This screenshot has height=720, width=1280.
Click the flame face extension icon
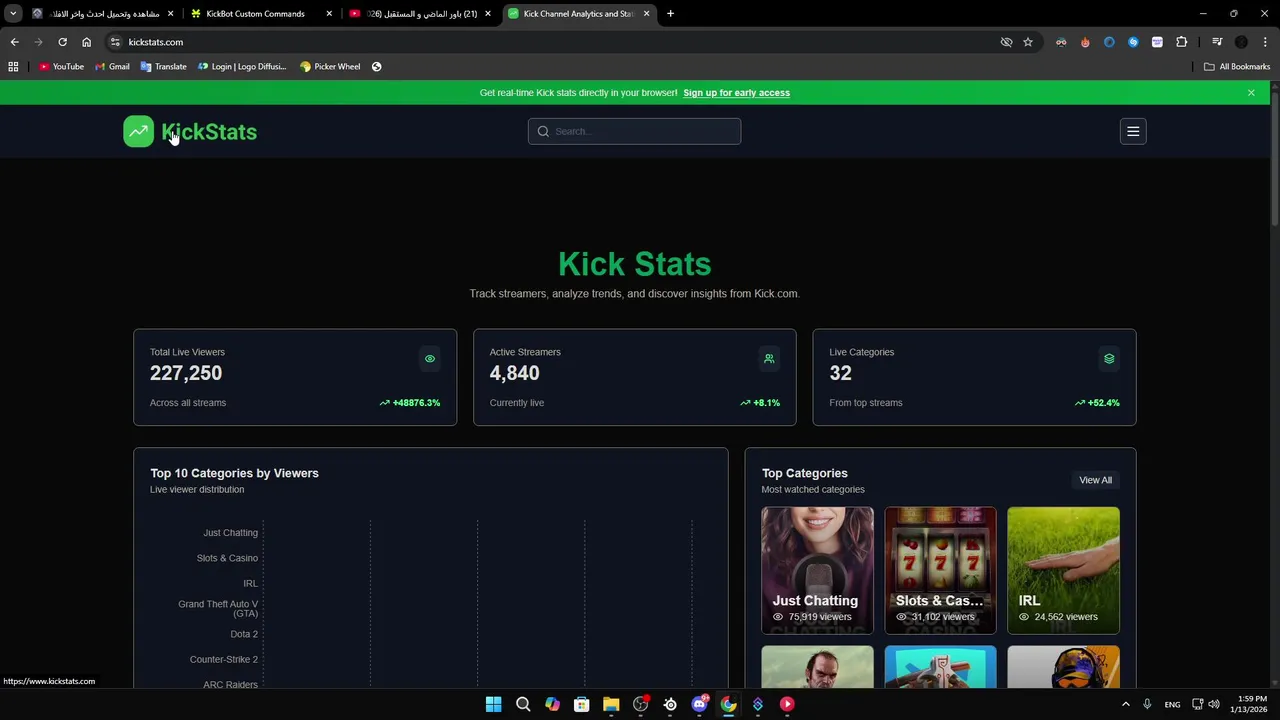1085,42
